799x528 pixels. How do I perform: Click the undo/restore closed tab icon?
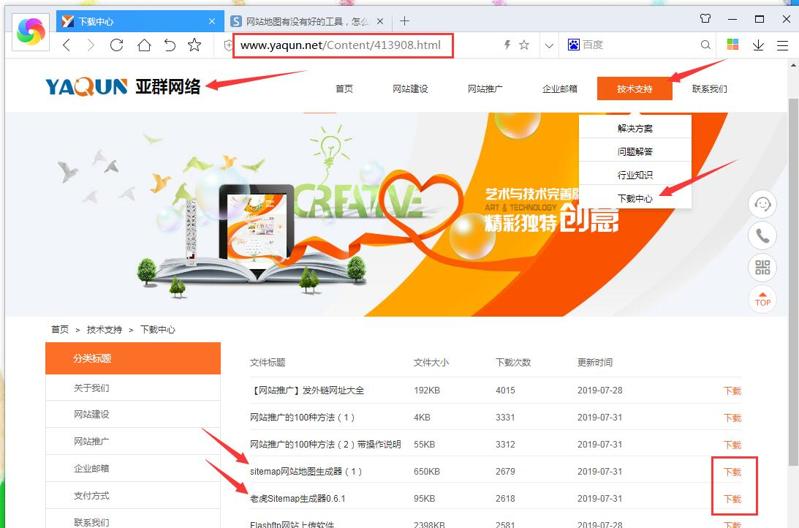click(170, 45)
